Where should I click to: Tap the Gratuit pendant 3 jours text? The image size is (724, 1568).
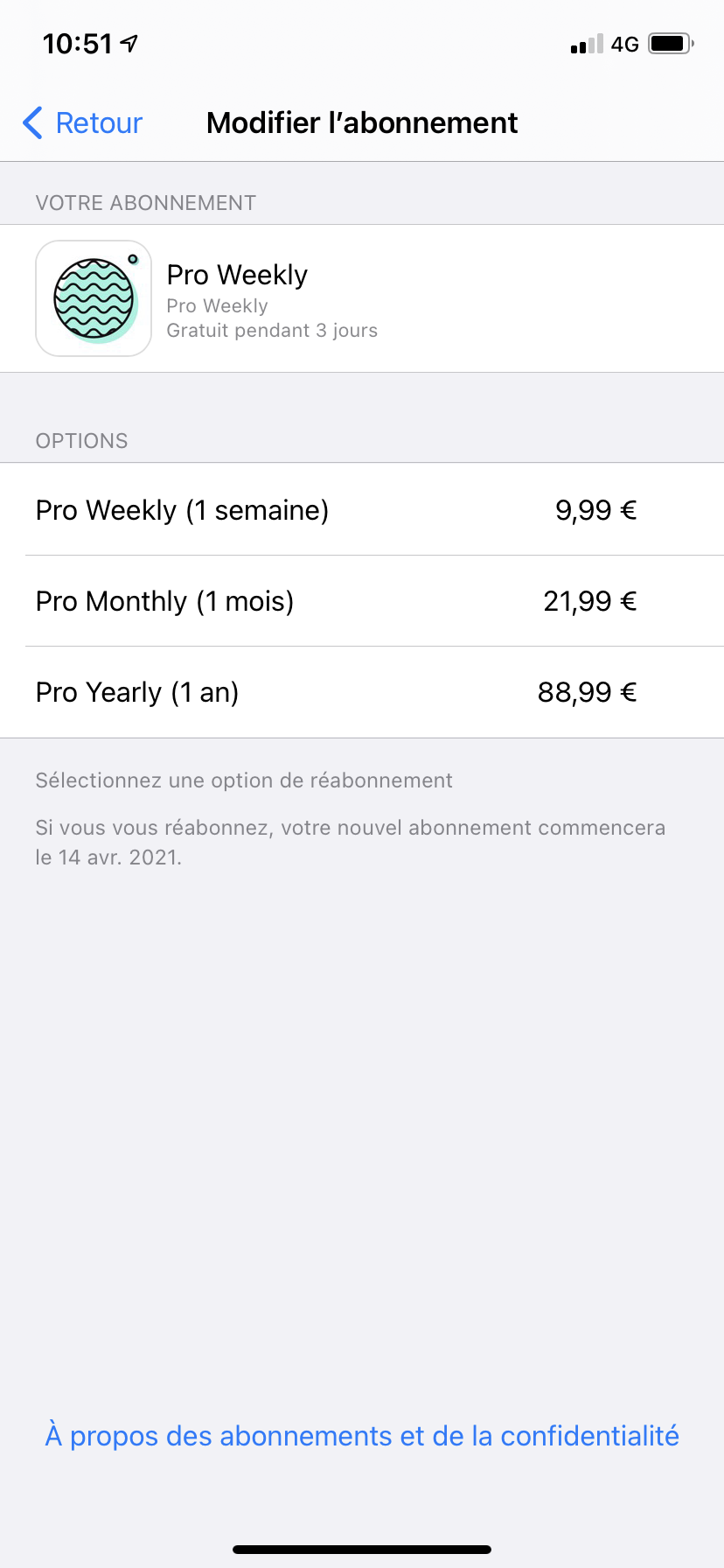272,331
